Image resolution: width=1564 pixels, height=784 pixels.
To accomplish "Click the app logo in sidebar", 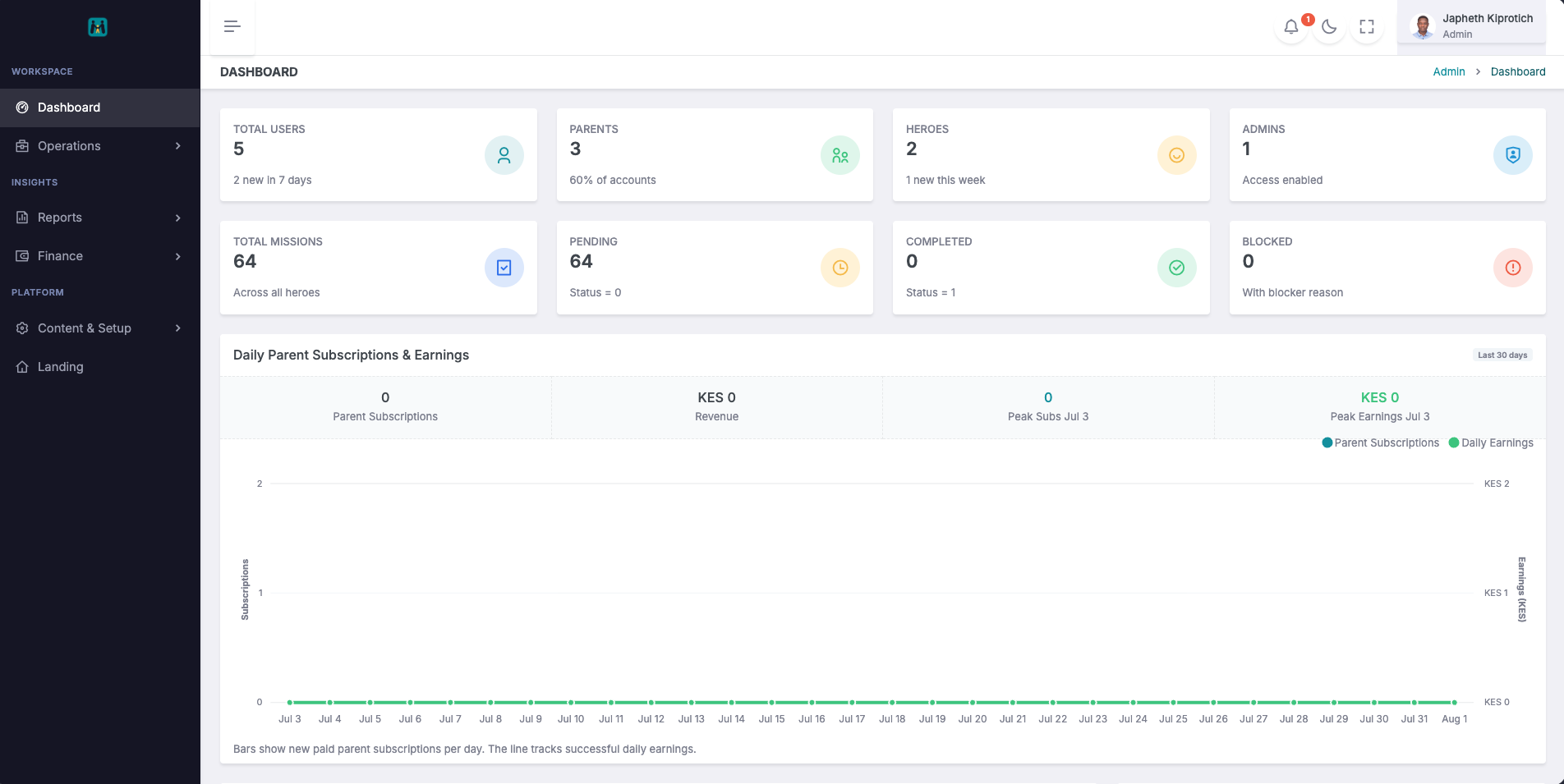I will tap(98, 27).
